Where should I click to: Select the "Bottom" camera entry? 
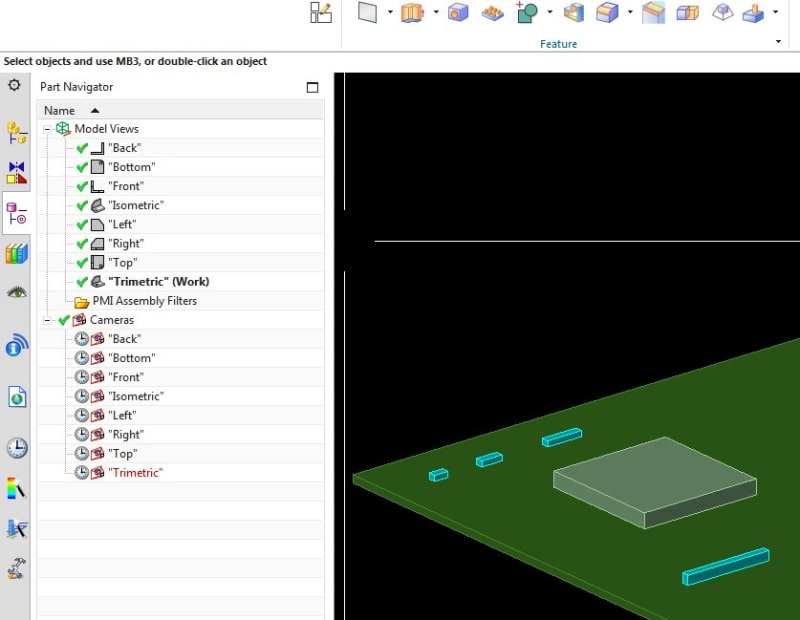(x=132, y=358)
